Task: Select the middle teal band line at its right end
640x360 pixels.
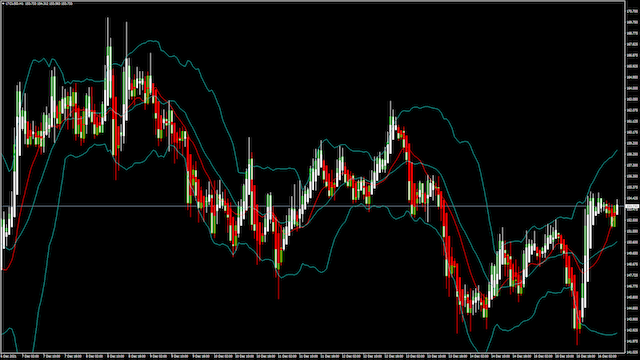Action: pos(615,243)
